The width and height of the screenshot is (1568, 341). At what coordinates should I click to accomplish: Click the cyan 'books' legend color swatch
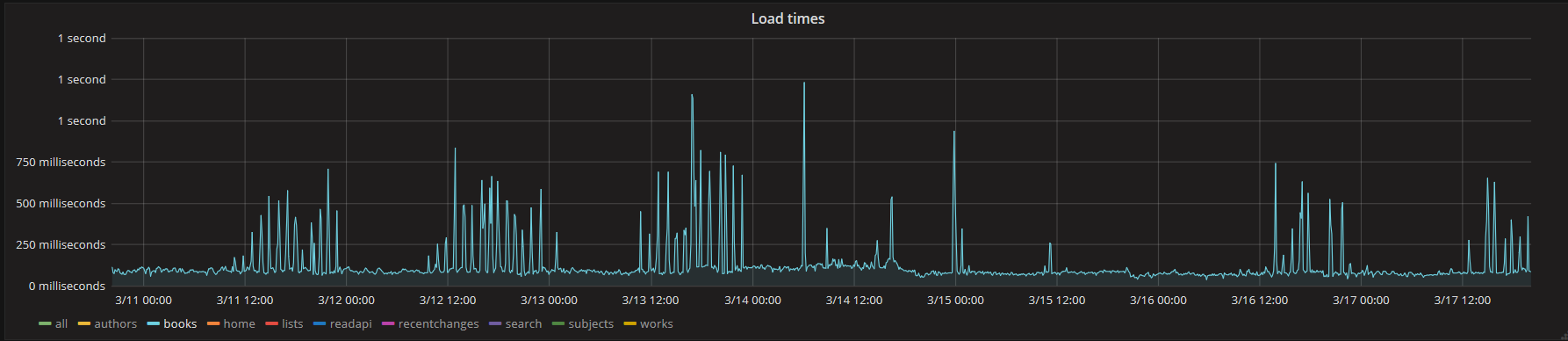click(x=154, y=324)
